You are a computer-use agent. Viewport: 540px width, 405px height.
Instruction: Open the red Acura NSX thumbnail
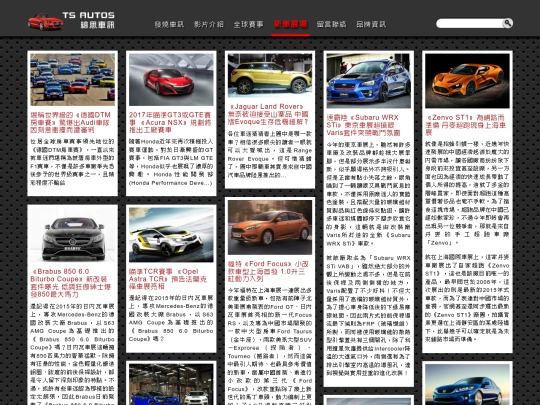(x=171, y=80)
